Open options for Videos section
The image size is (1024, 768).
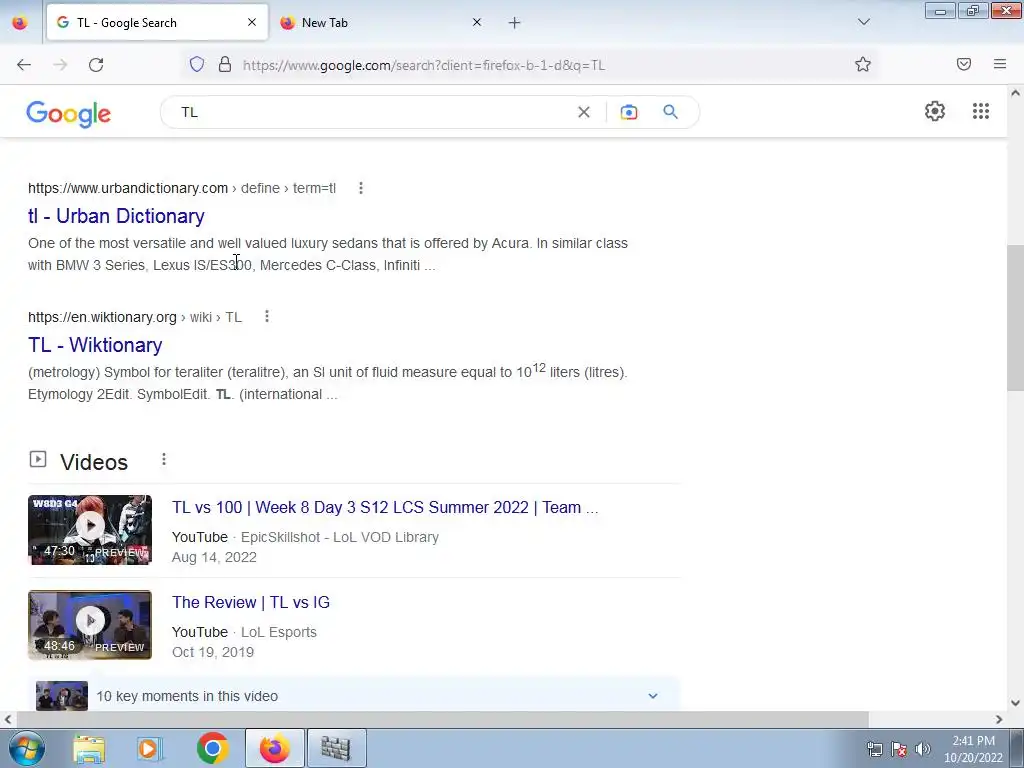pos(164,460)
